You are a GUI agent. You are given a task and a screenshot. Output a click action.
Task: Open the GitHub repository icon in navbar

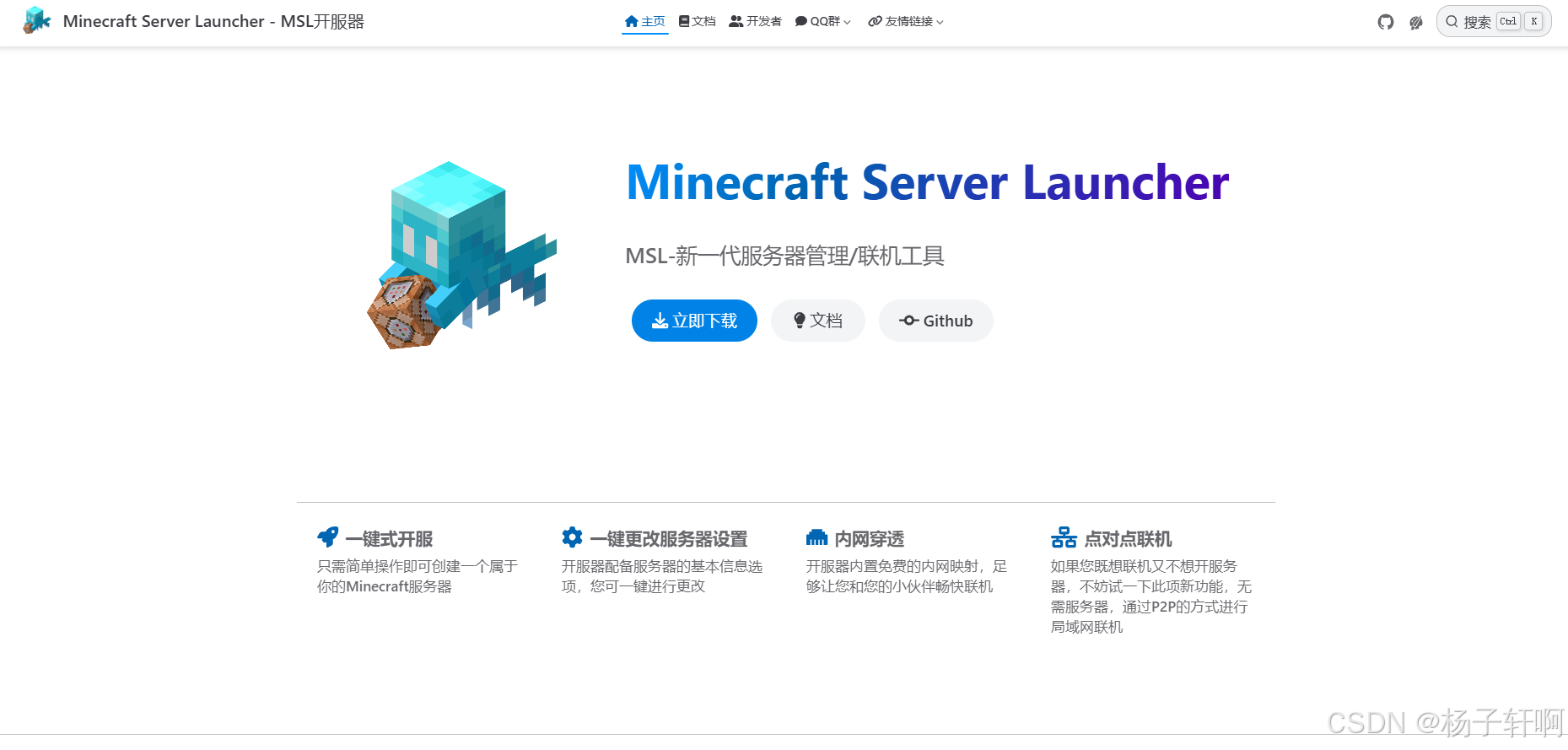tap(1386, 22)
